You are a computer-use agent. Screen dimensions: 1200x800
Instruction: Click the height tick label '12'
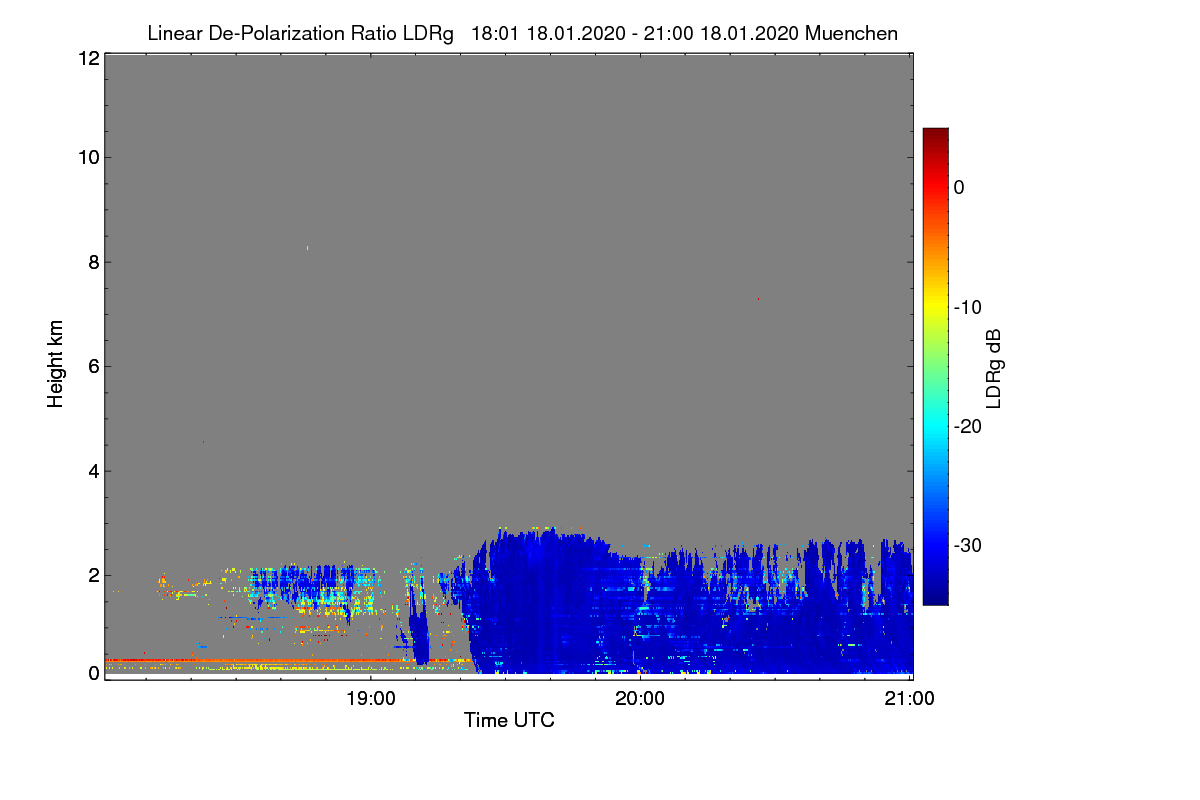tap(87, 58)
